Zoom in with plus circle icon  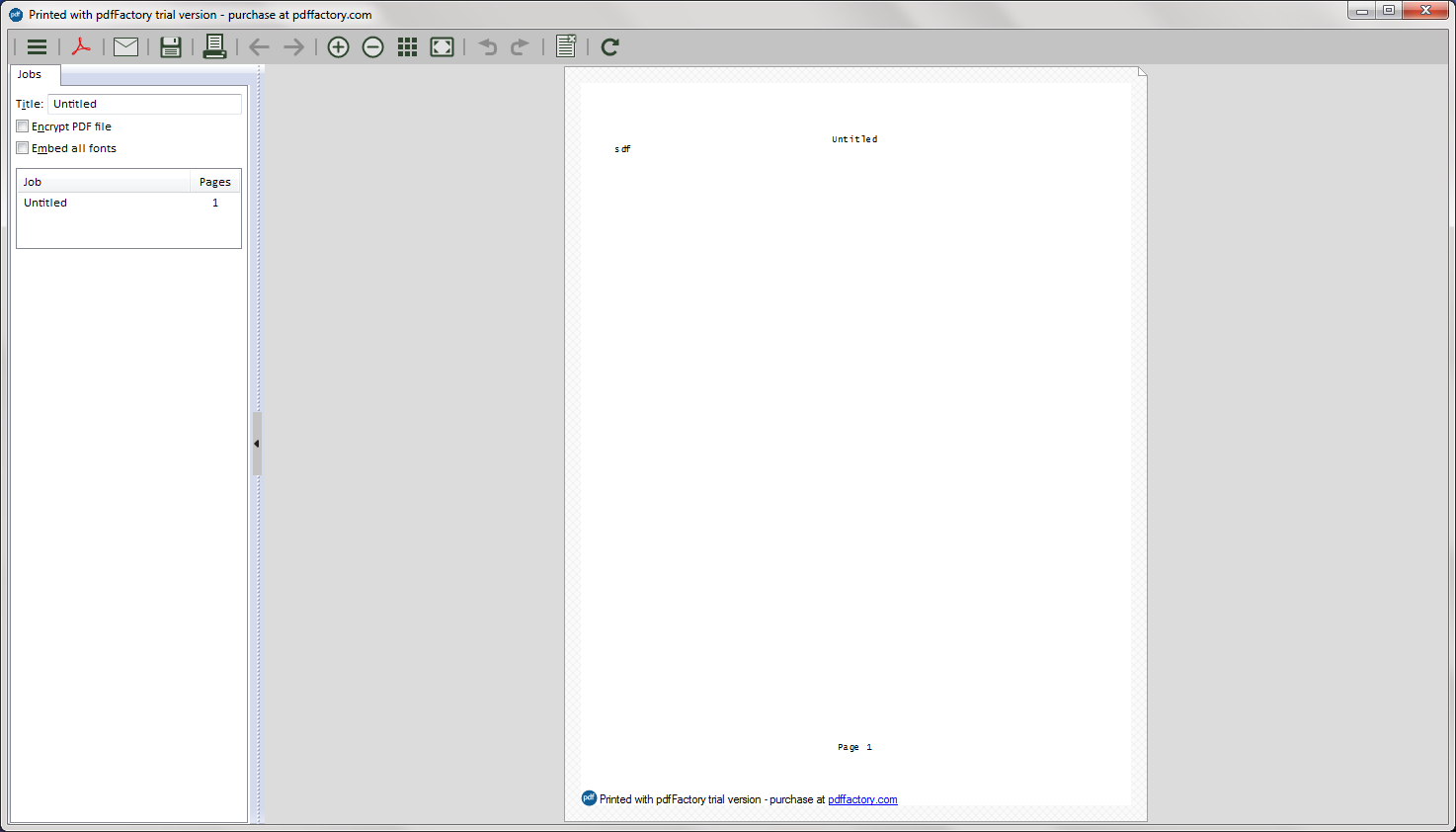pos(338,46)
